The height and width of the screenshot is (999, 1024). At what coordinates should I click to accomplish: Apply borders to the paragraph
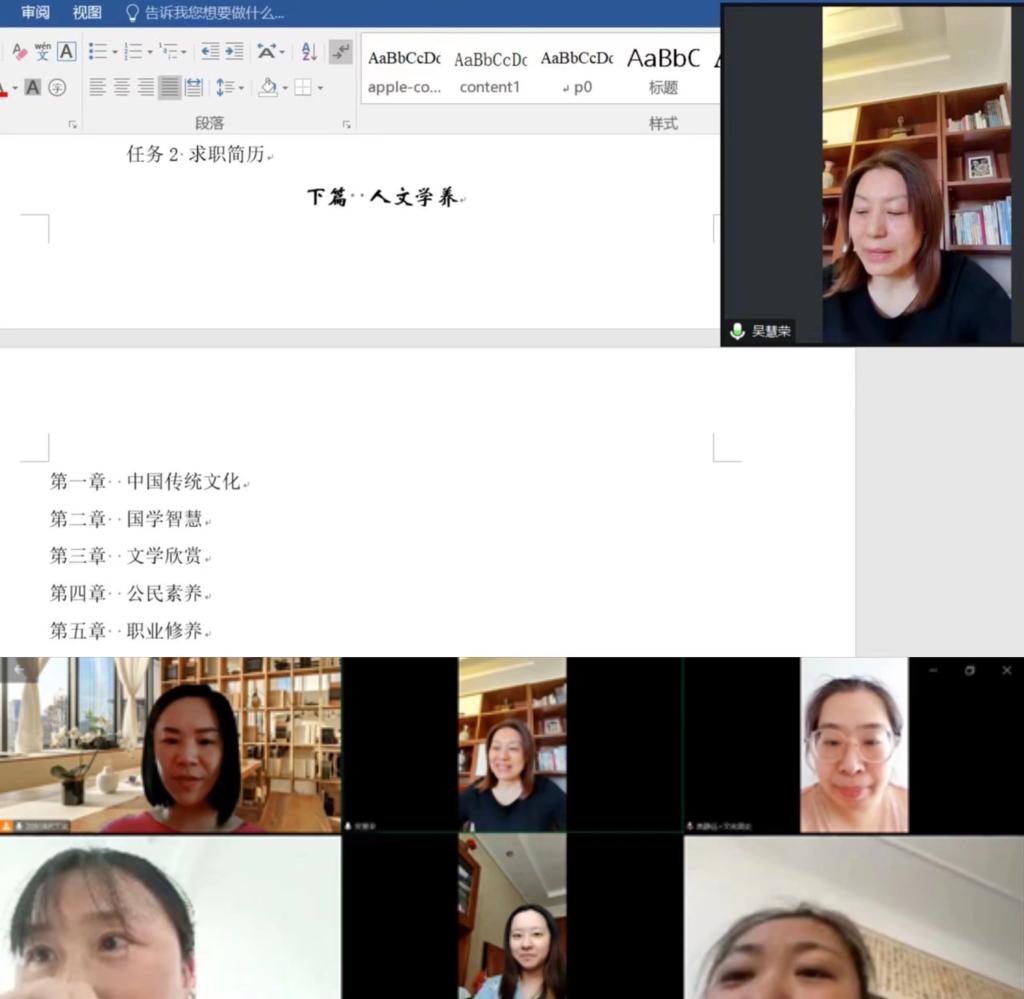(302, 87)
